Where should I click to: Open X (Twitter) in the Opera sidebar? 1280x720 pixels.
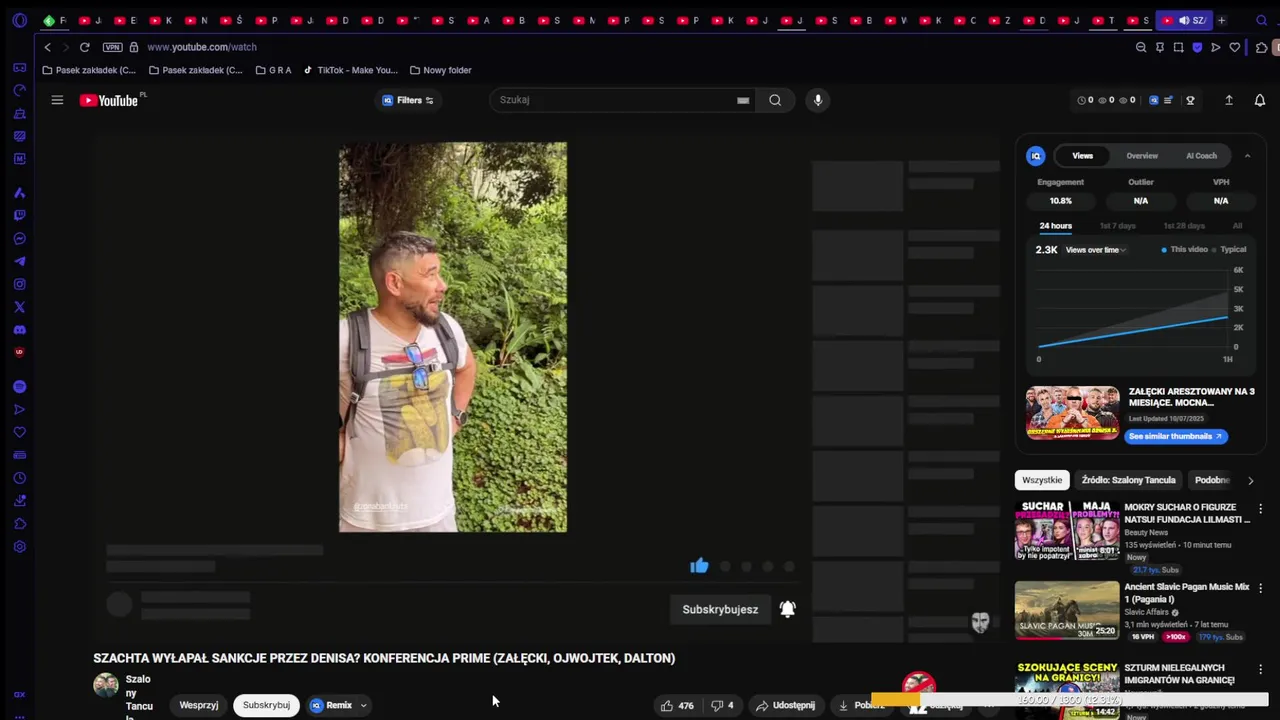pos(19,307)
